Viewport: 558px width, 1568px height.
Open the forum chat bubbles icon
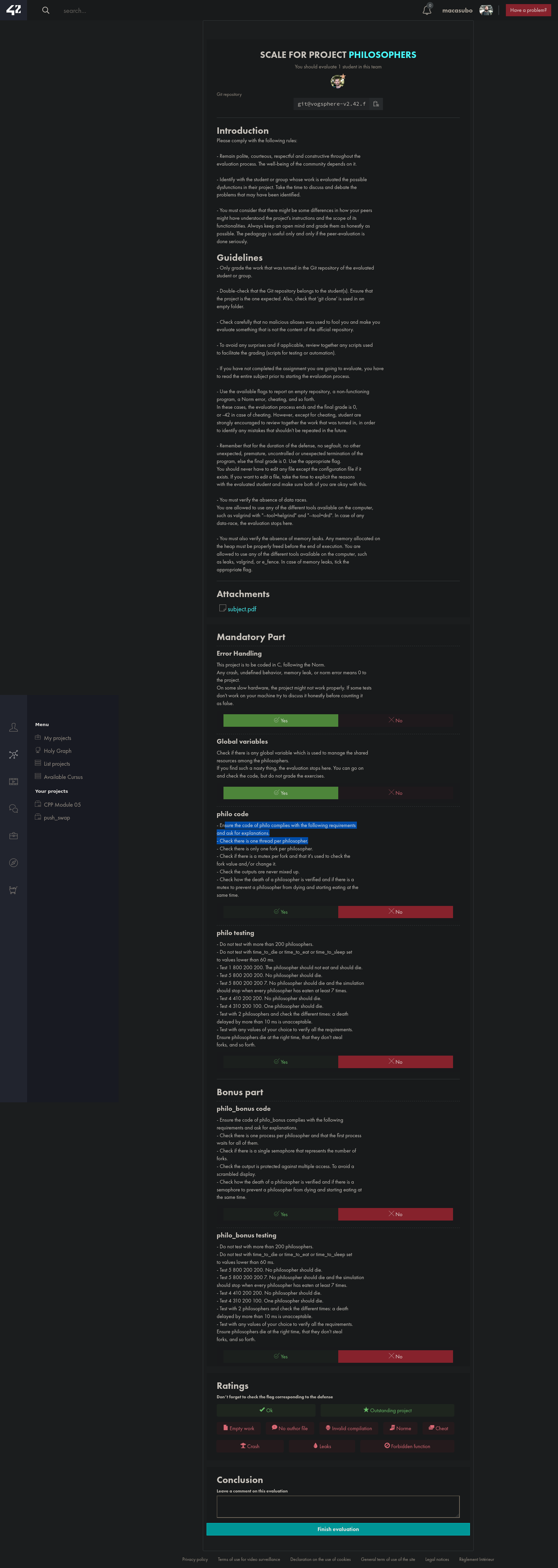click(x=14, y=808)
